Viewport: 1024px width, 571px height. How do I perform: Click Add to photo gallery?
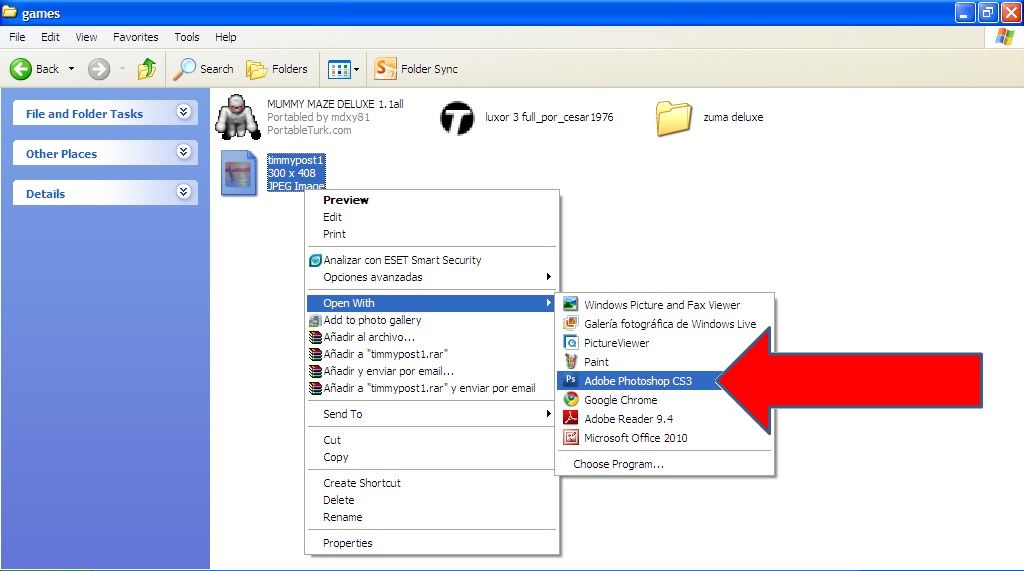tap(432, 320)
